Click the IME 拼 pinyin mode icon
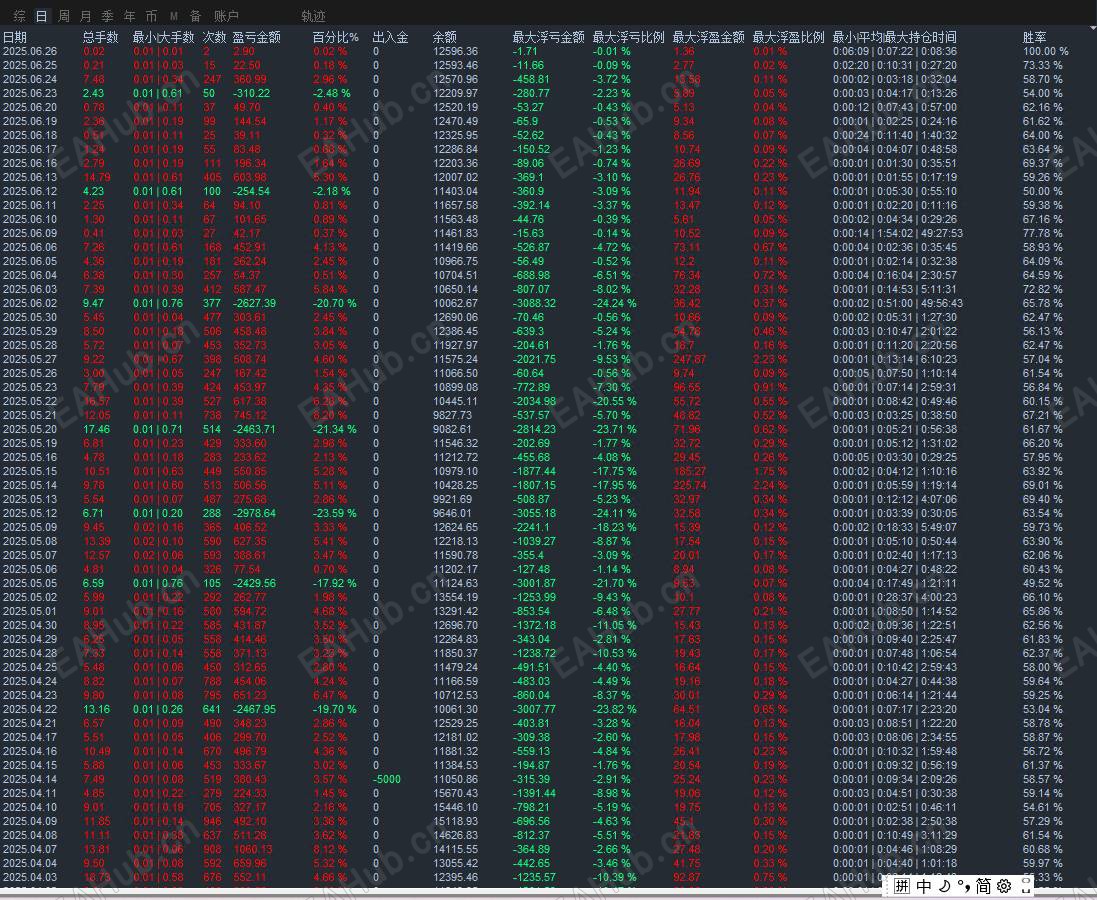Image resolution: width=1097 pixels, height=900 pixels. point(902,886)
